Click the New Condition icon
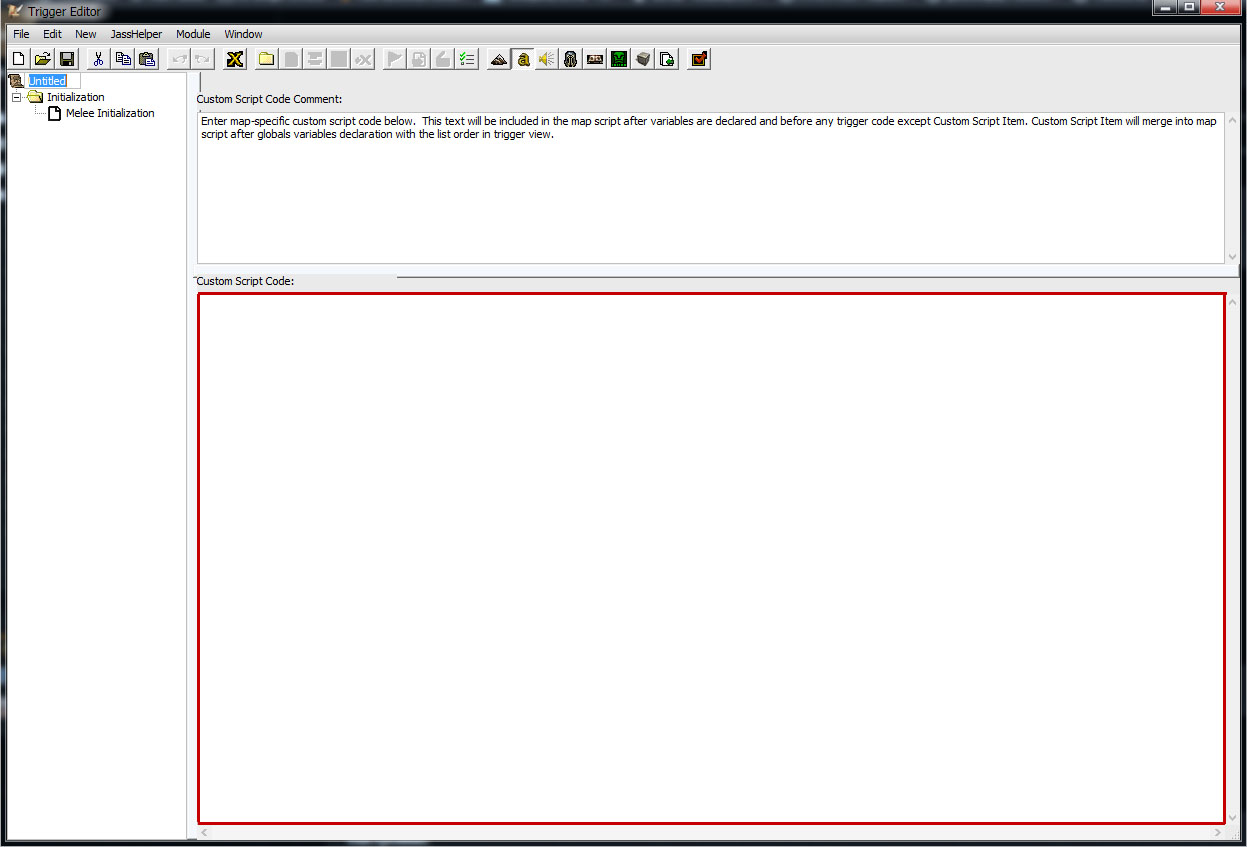Screen dimensions: 1247x847 coord(419,59)
